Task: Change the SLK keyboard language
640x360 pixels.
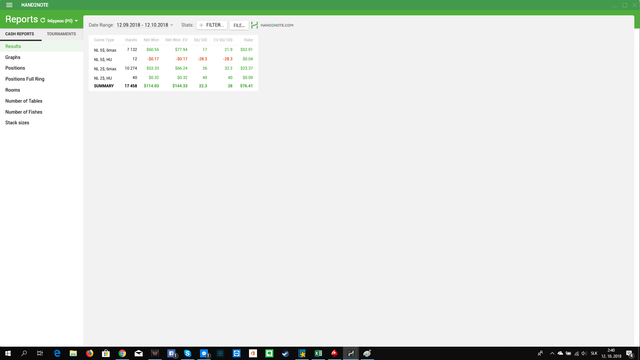Action: click(594, 353)
